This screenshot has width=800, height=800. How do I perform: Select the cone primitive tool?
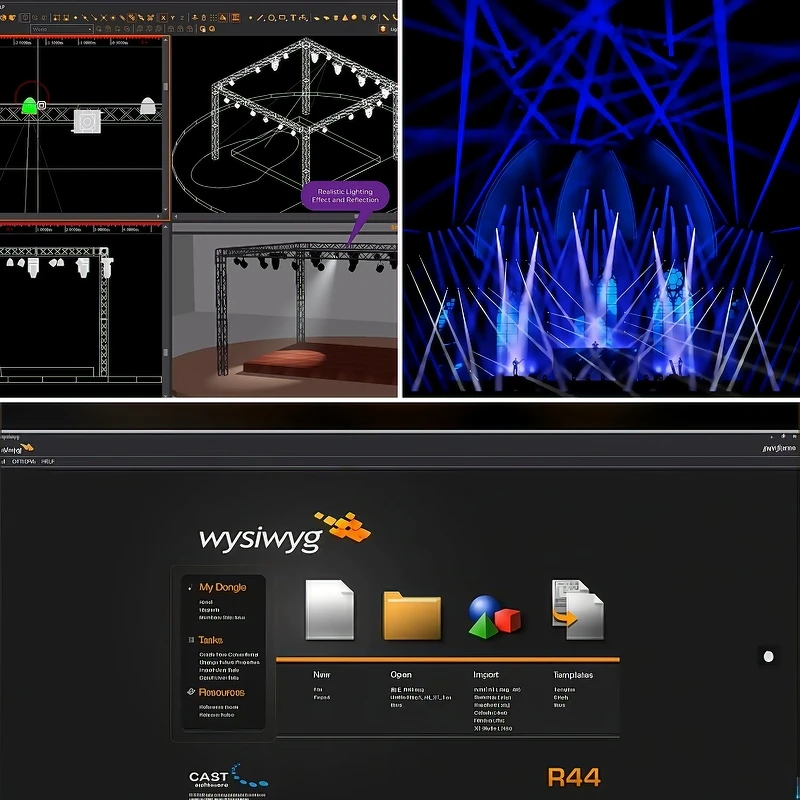coord(345,18)
